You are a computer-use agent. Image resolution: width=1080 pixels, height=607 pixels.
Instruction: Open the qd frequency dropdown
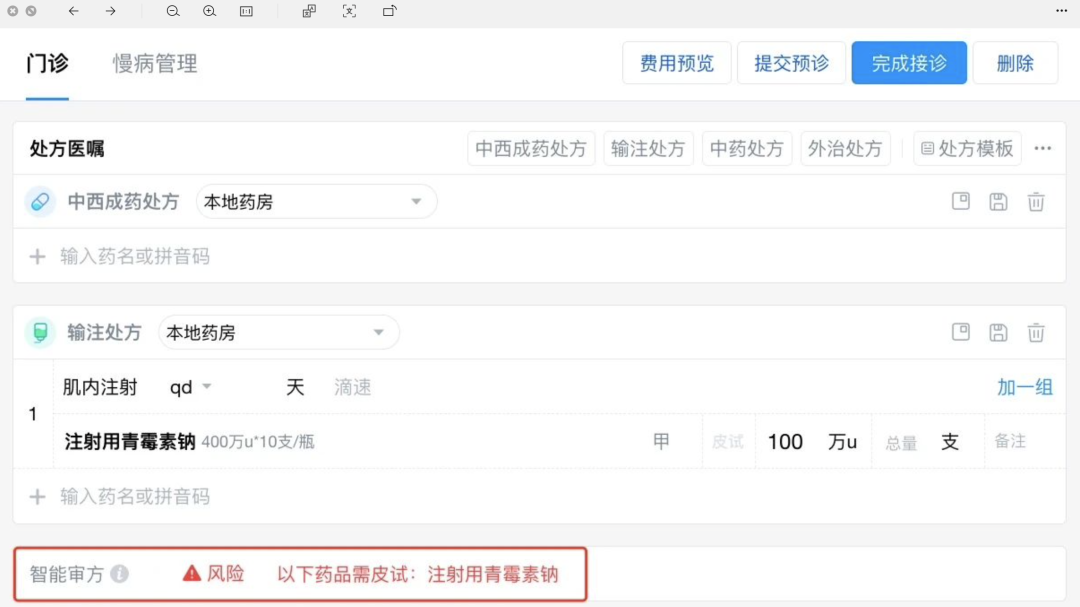pyautogui.click(x=190, y=387)
